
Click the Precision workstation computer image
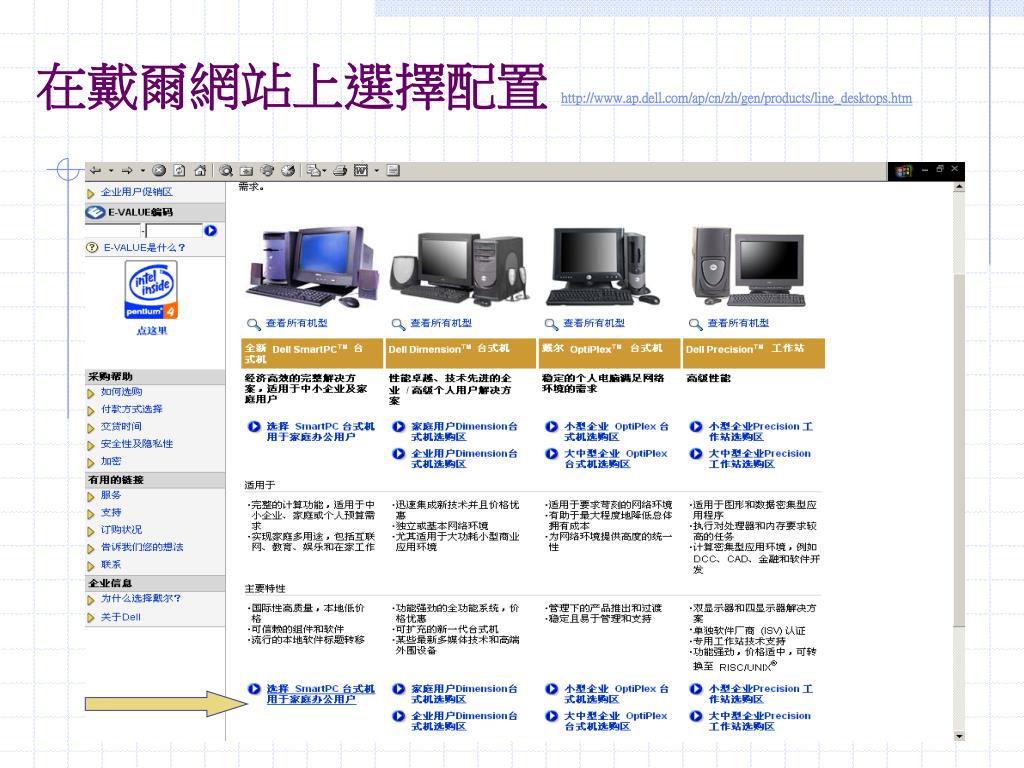coord(750,266)
